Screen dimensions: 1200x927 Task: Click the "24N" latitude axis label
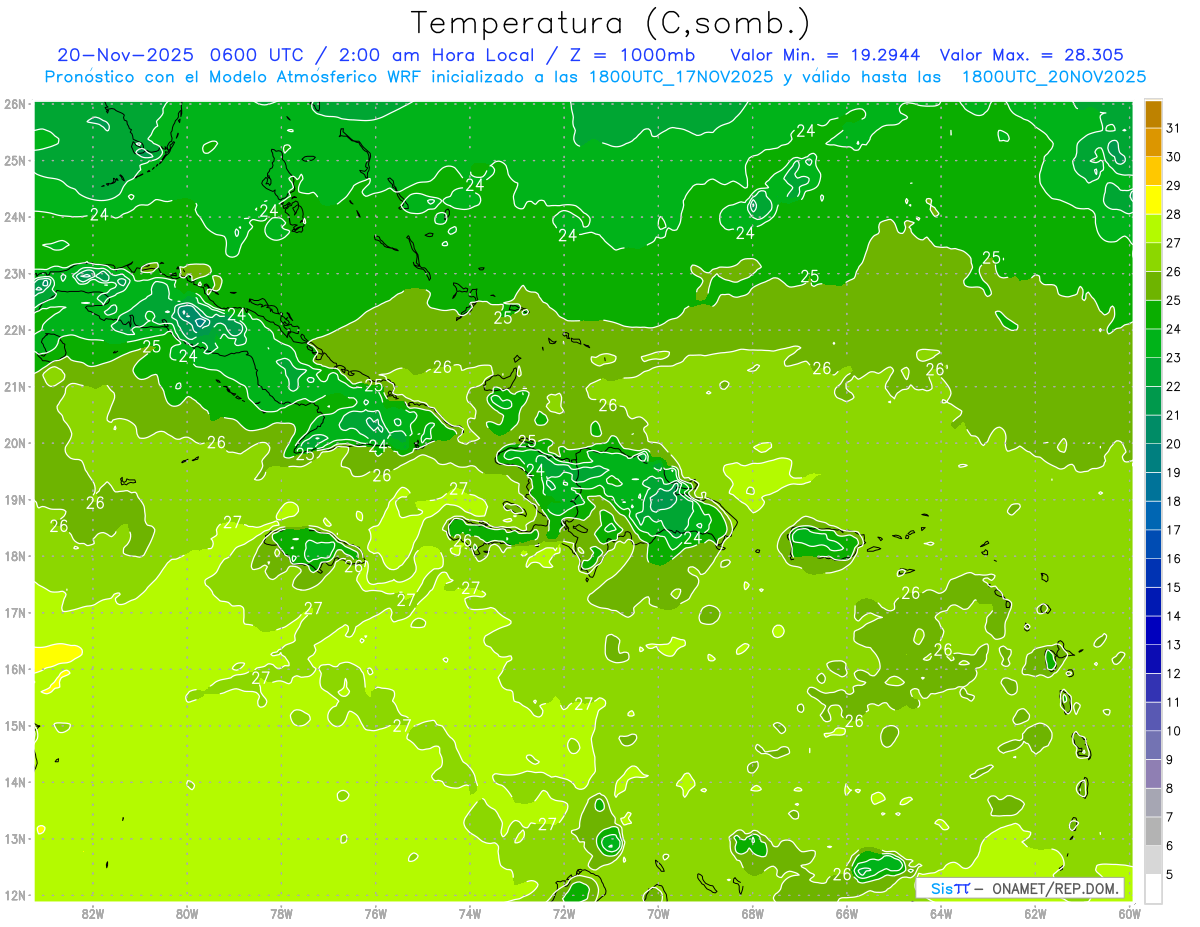click(x=15, y=217)
